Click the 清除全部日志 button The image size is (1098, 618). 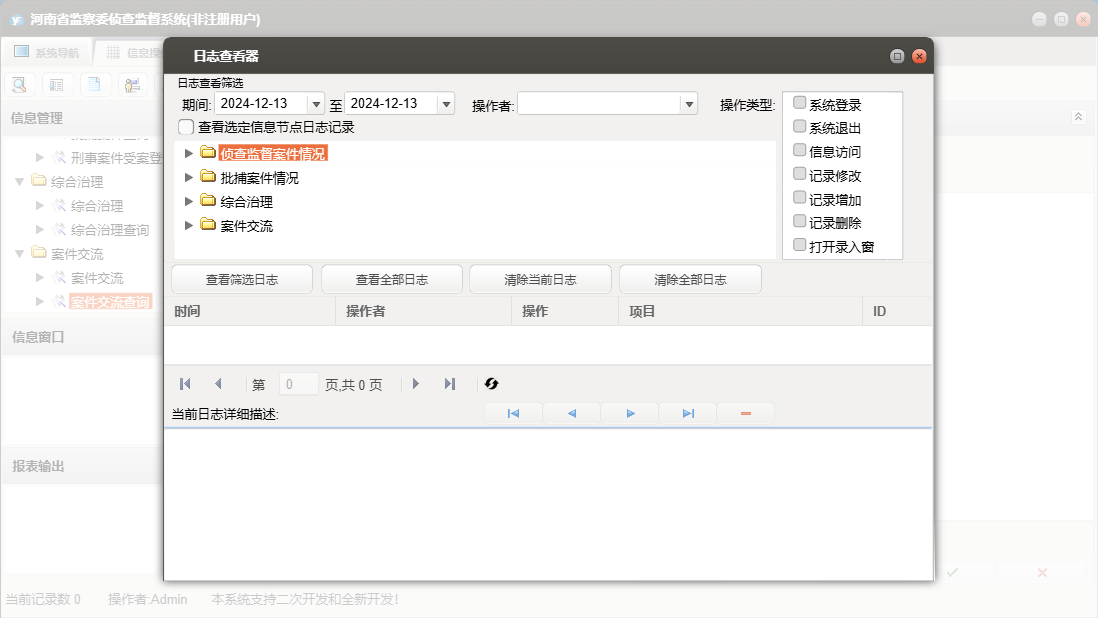690,280
